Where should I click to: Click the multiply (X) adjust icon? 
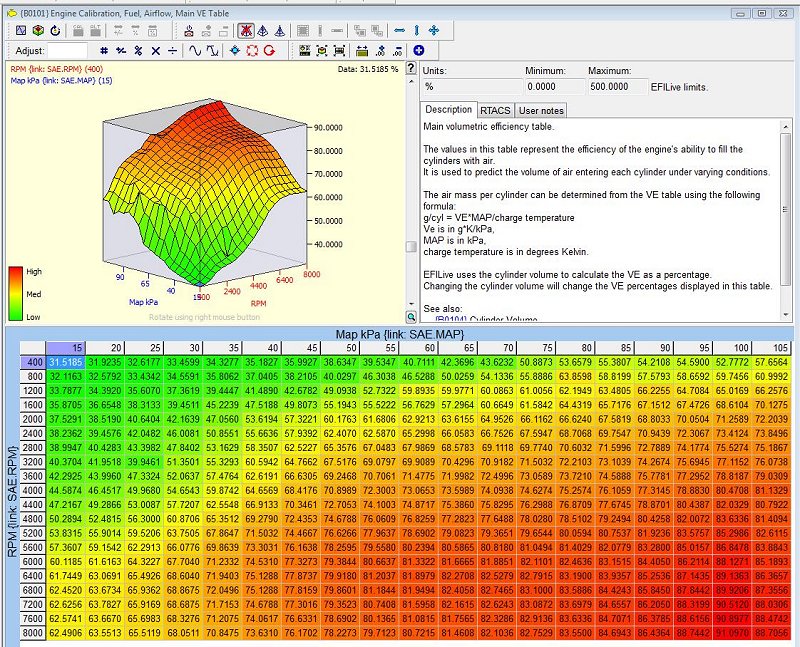[x=156, y=51]
